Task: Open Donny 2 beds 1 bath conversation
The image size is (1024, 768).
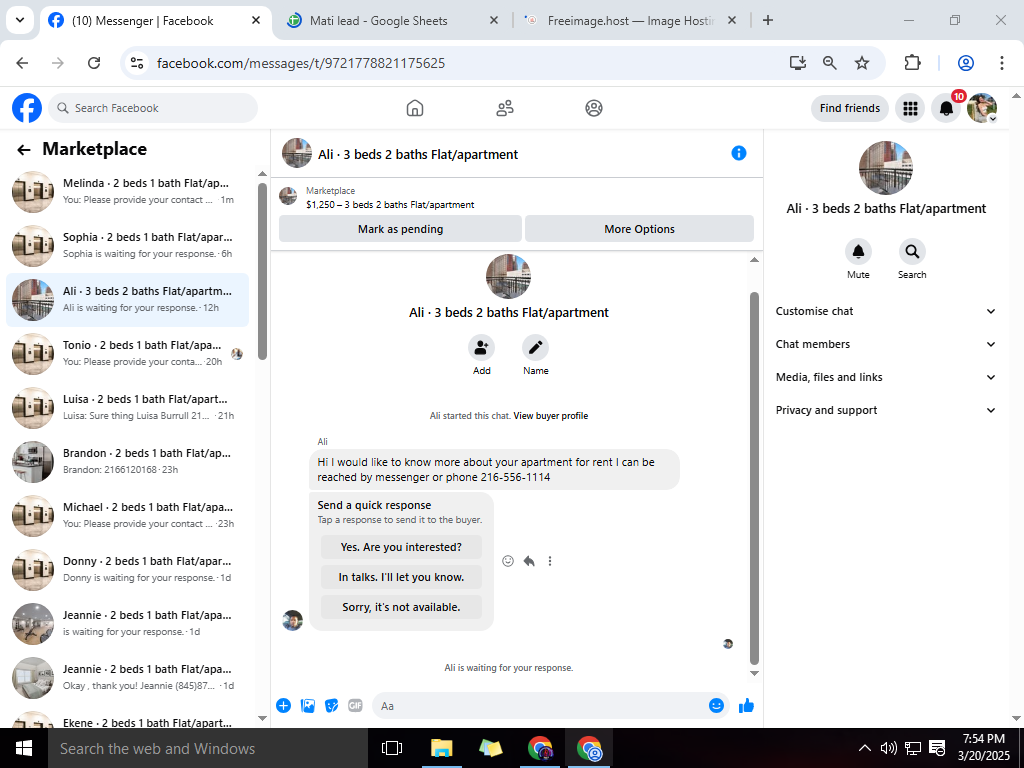Action: coord(127,569)
